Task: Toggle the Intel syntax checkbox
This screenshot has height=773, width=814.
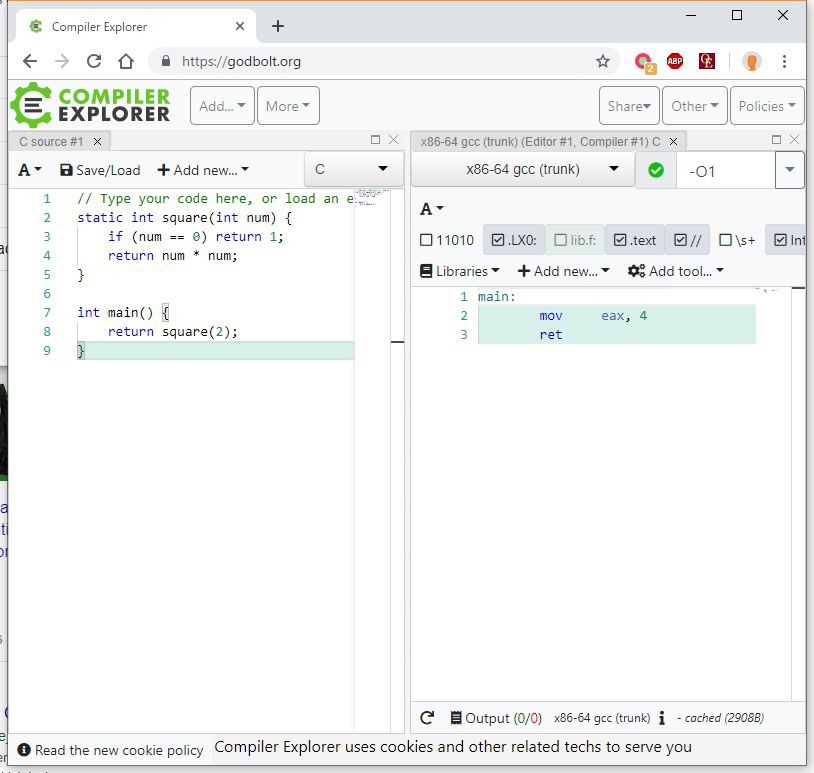Action: 787,240
